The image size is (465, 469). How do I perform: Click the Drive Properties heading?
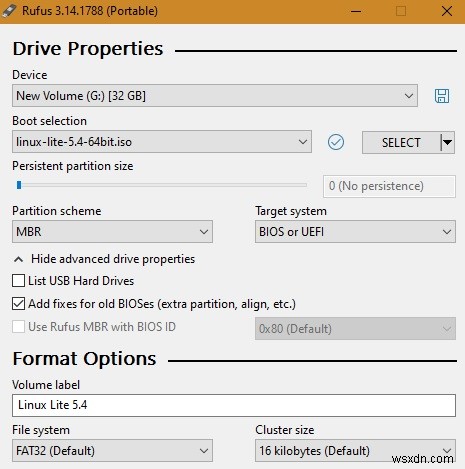click(88, 49)
